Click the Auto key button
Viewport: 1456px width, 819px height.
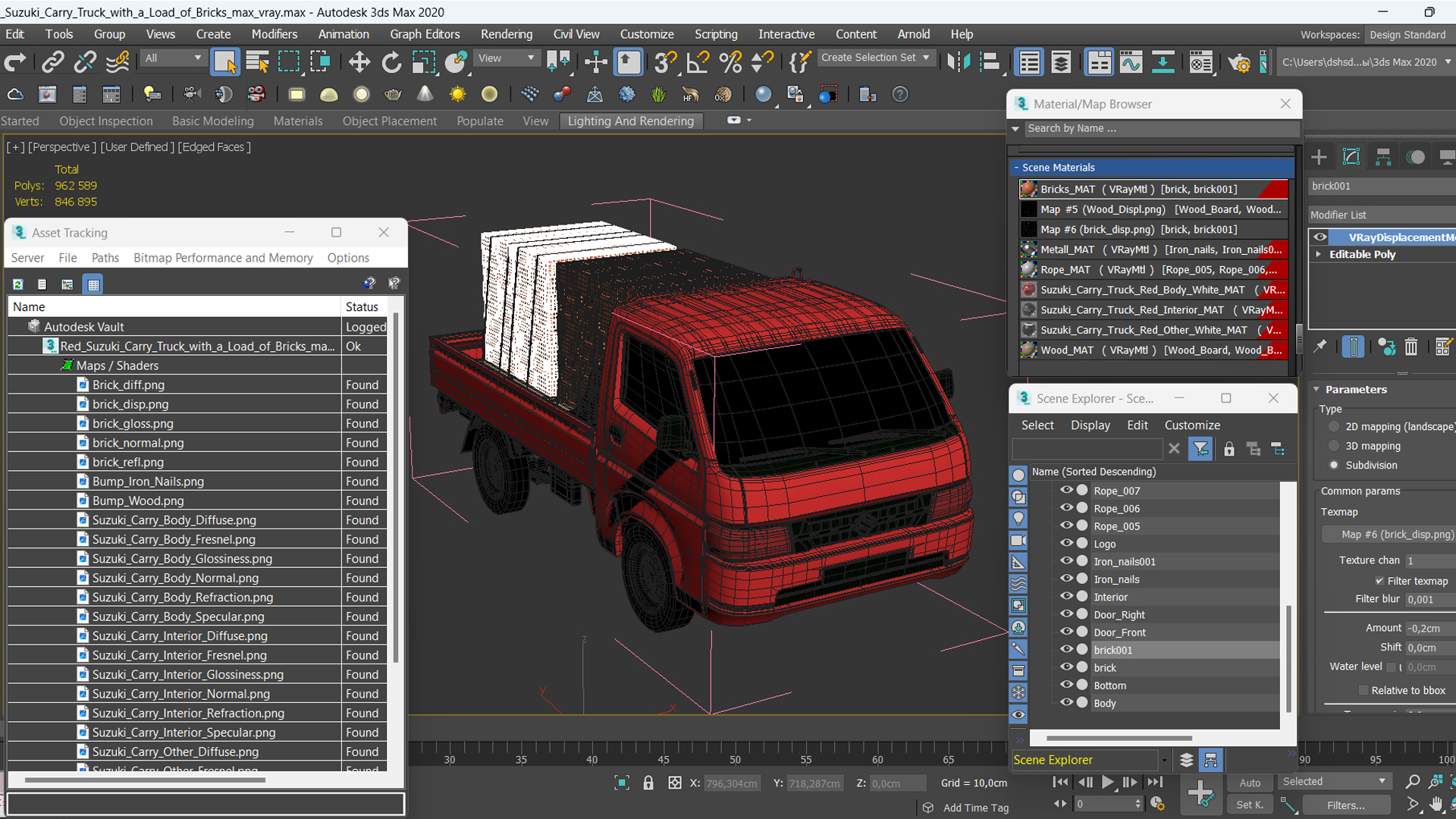coord(1250,783)
